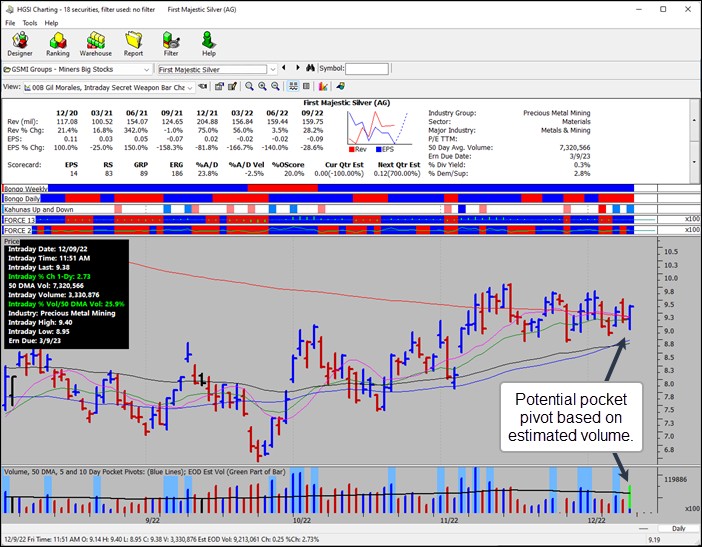The image size is (702, 547).
Task: Click the edit chart pencil icon
Action: pyautogui.click(x=232, y=86)
